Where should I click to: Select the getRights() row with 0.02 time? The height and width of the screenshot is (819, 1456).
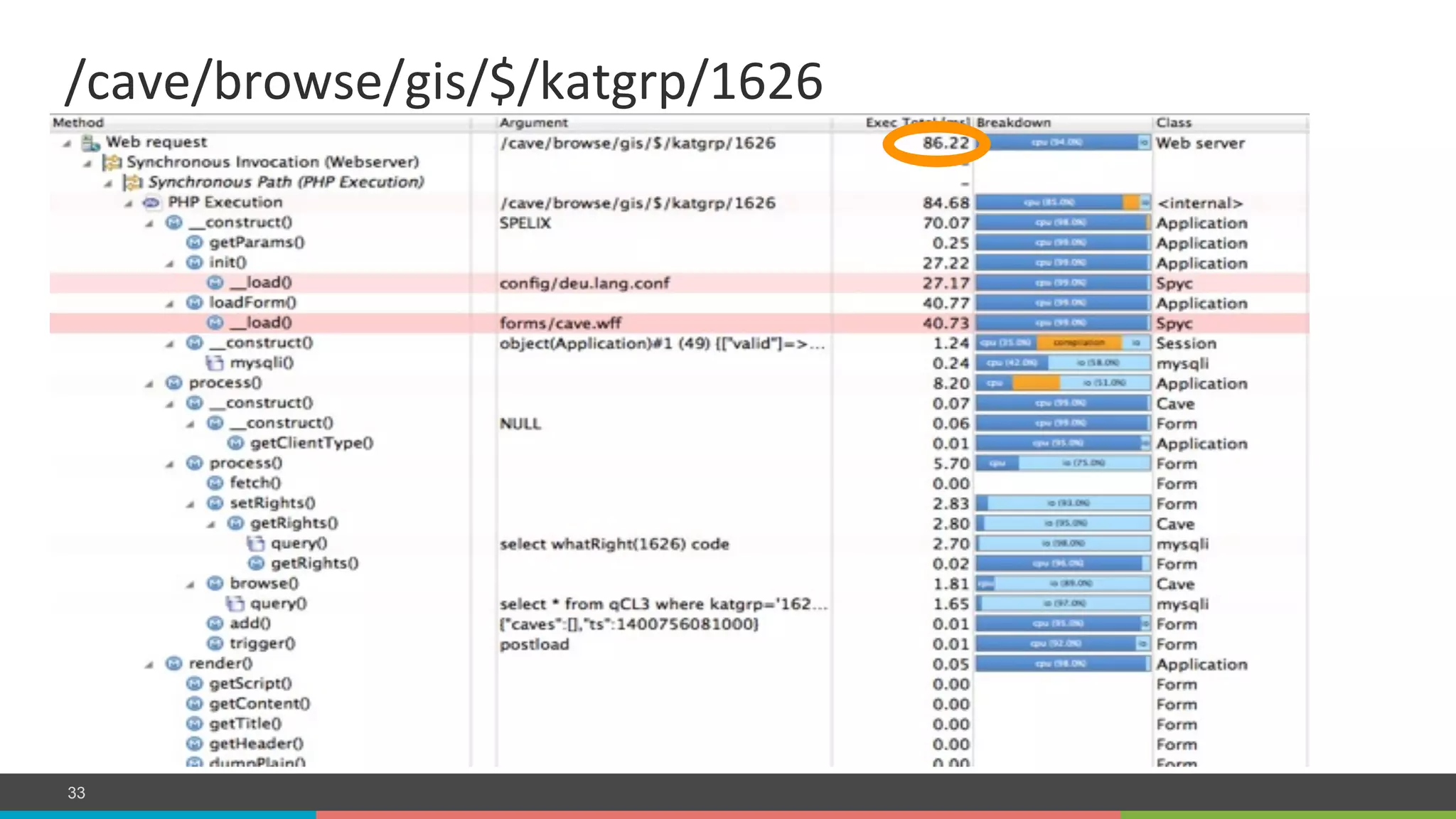point(679,564)
